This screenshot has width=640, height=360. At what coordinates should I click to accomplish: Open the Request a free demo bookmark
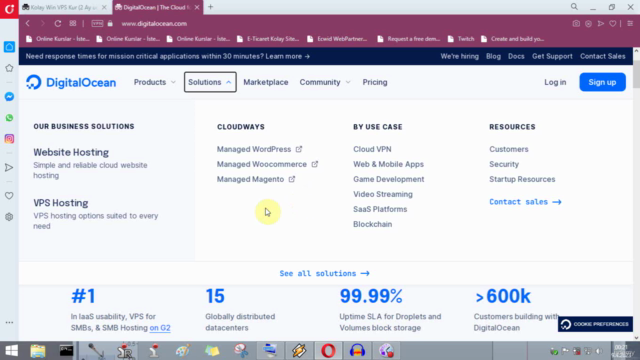tap(409, 39)
